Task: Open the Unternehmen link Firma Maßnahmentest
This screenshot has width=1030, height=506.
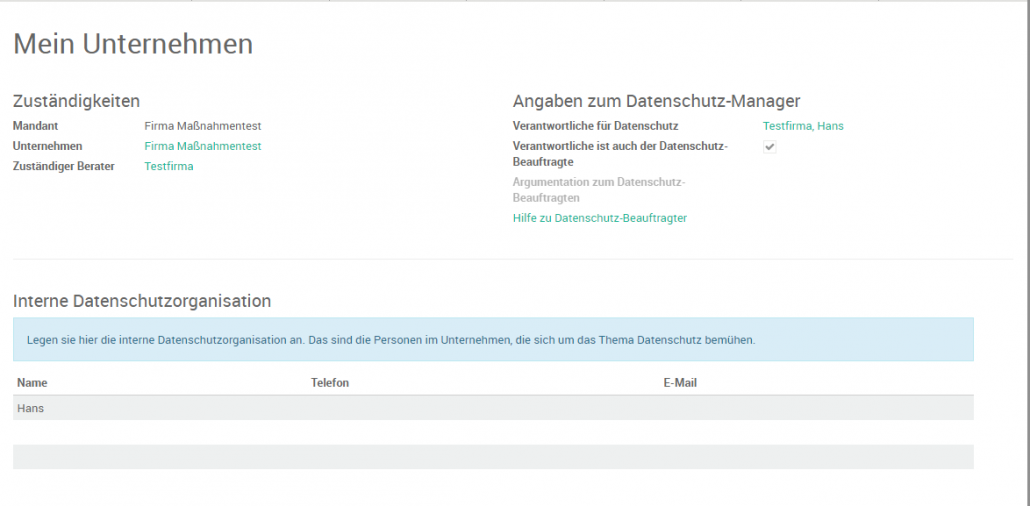Action: 203,146
